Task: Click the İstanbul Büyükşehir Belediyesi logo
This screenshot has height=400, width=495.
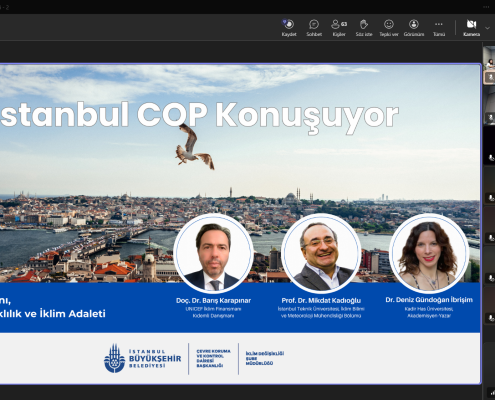Action: pos(143,358)
